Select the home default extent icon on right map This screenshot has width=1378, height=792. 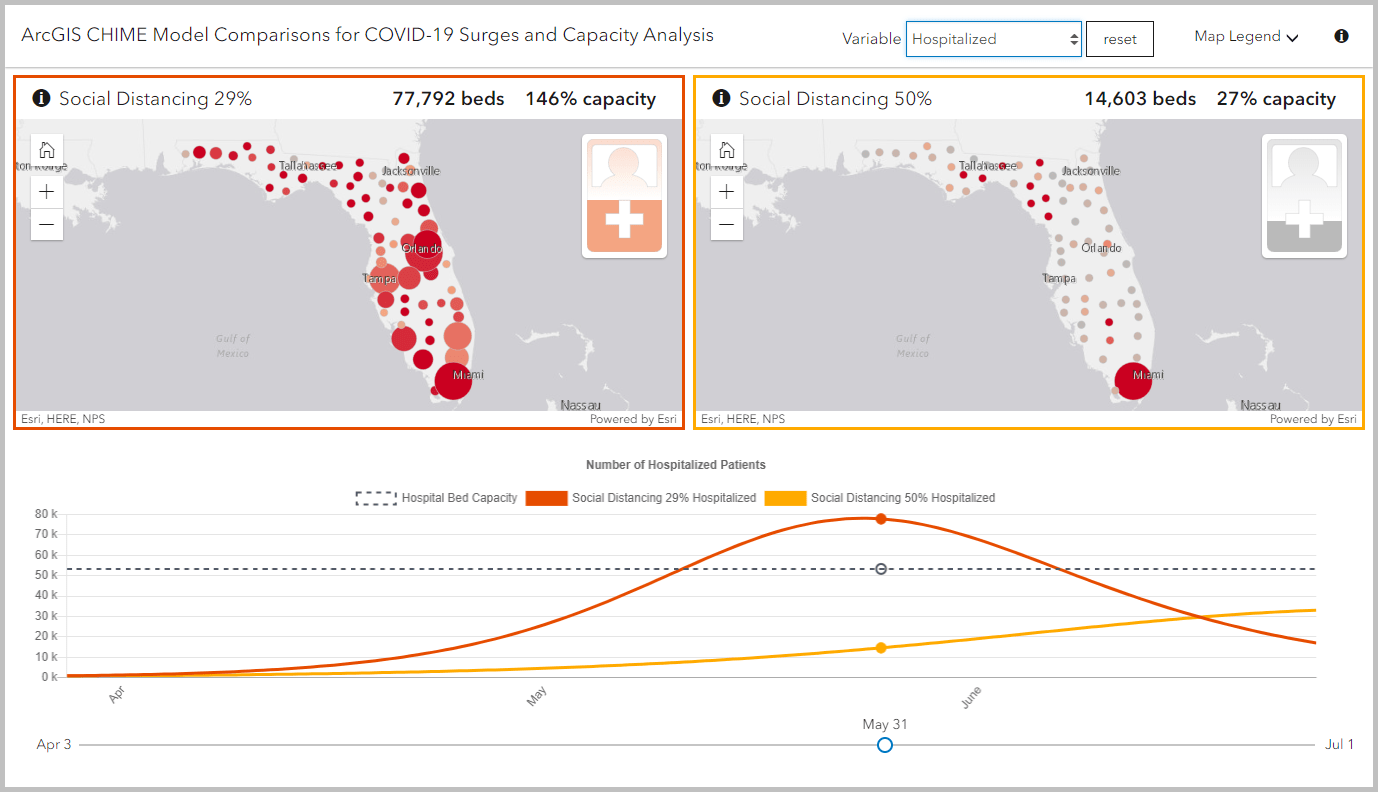(727, 151)
